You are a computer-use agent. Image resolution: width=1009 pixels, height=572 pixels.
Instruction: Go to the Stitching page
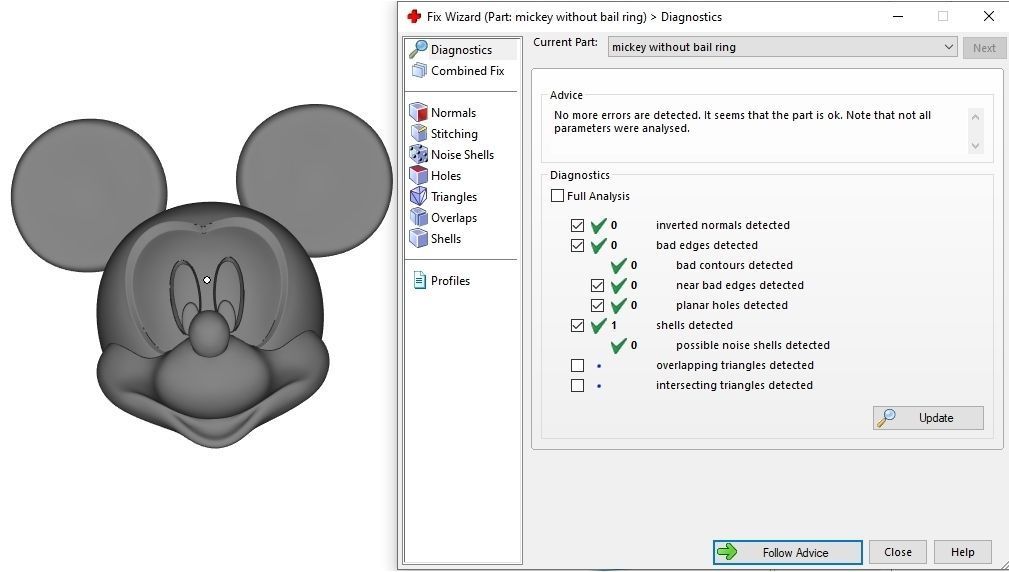(454, 134)
